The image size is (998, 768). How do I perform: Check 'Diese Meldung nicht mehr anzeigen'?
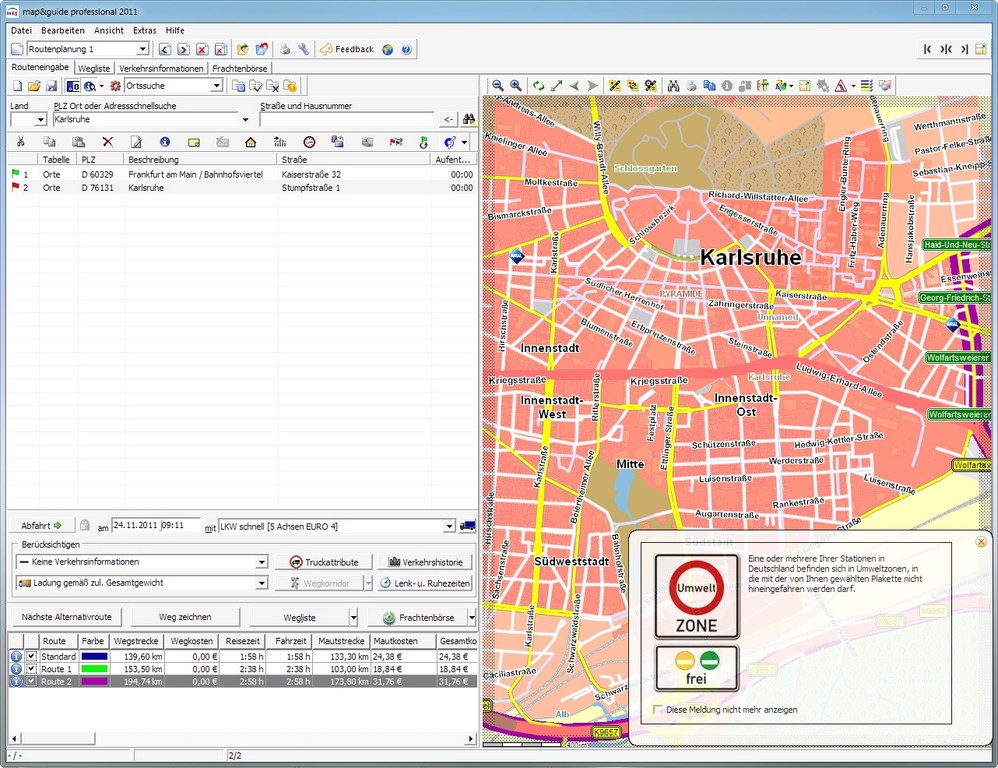657,709
